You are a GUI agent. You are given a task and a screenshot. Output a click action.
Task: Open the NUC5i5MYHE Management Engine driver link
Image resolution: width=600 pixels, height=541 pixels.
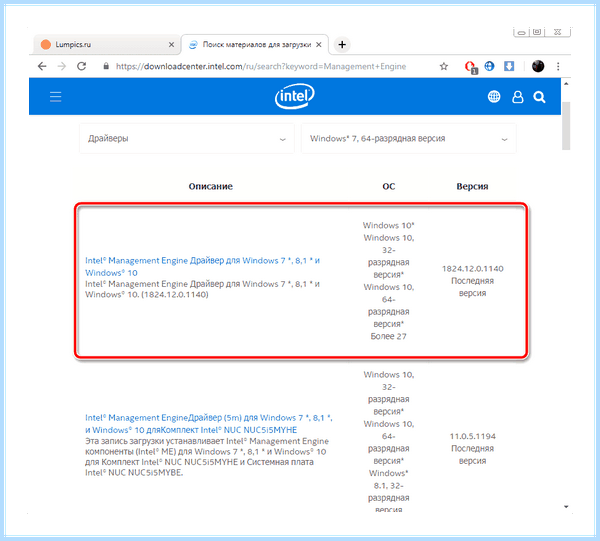pyautogui.click(x=209, y=424)
